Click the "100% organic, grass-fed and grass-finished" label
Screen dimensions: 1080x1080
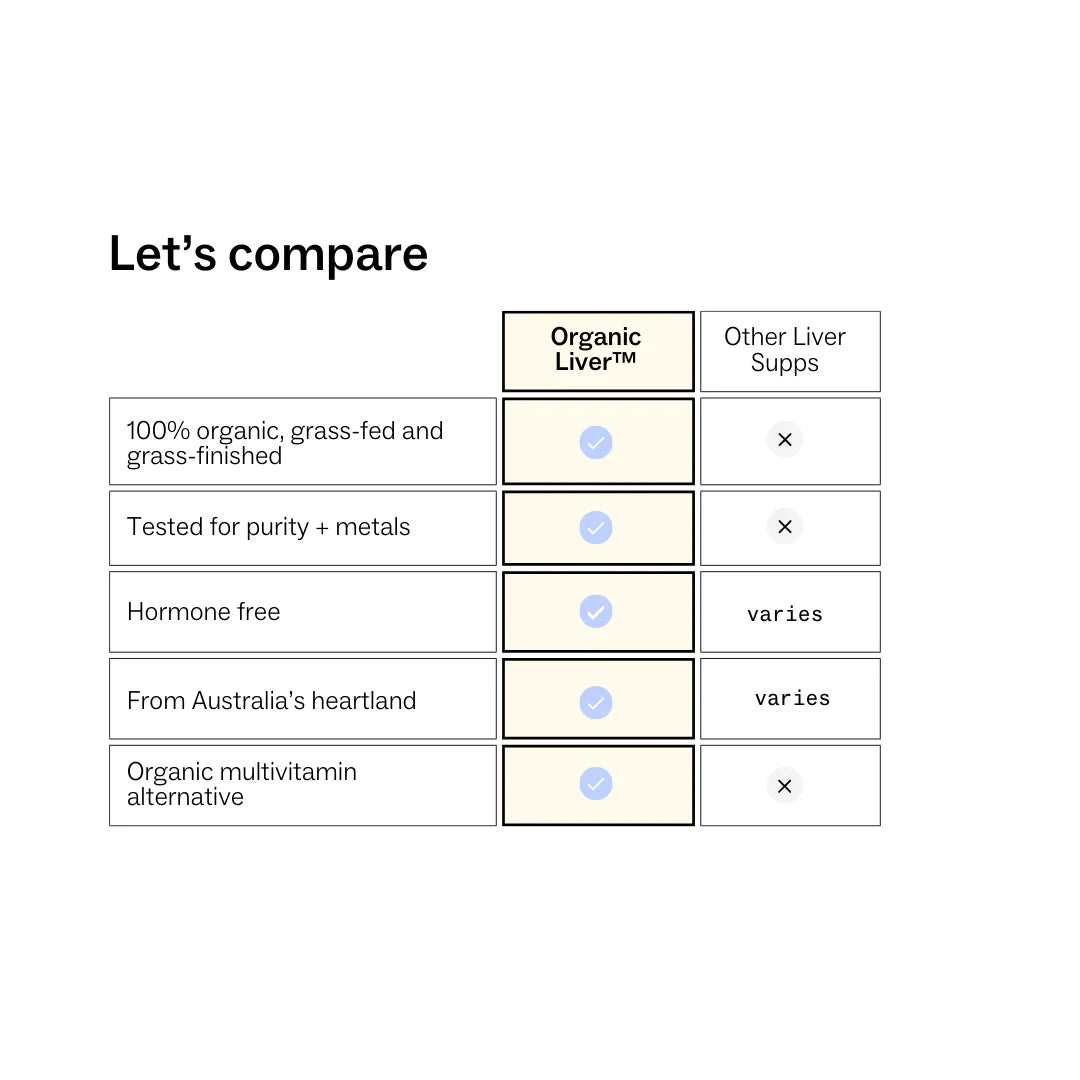coord(285,443)
